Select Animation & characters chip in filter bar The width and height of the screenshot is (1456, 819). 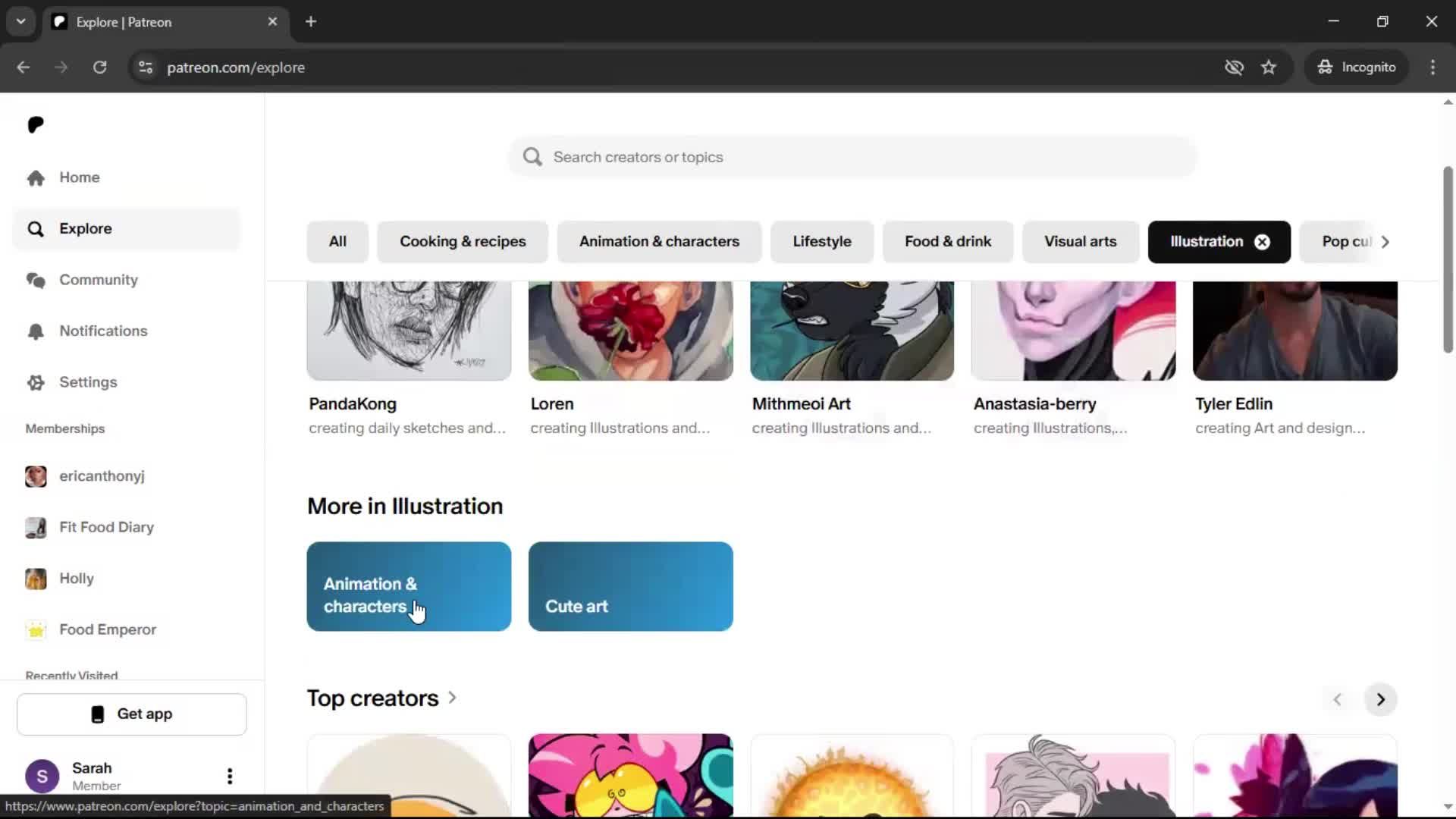pyautogui.click(x=659, y=242)
